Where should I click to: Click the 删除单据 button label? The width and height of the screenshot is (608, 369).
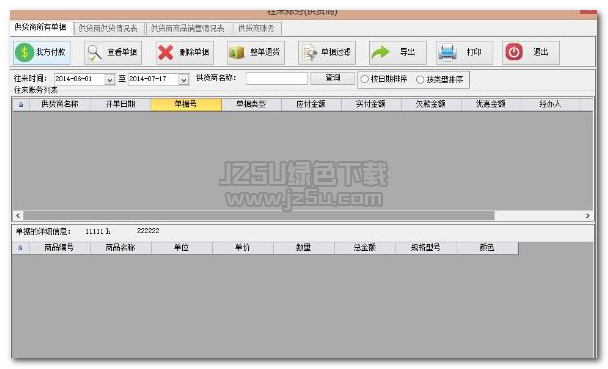(194, 52)
